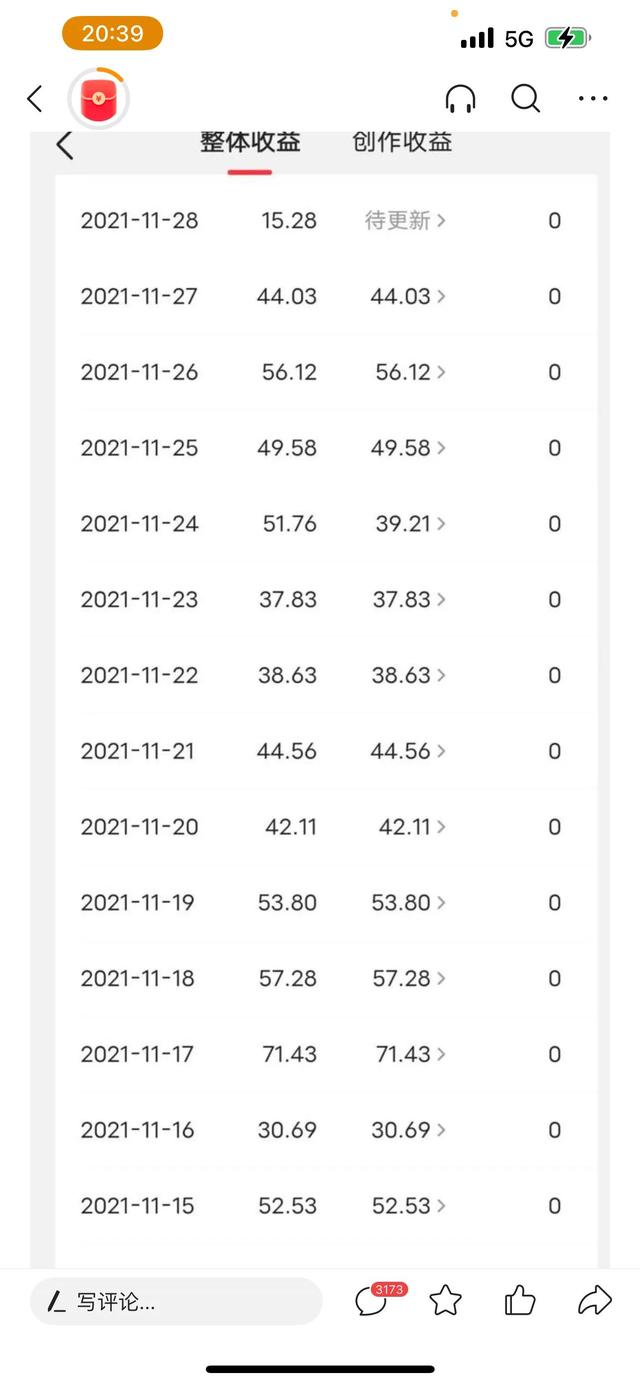Open comments bubble showing 3173
Screen dimensions: 640x1385
(x=372, y=1301)
